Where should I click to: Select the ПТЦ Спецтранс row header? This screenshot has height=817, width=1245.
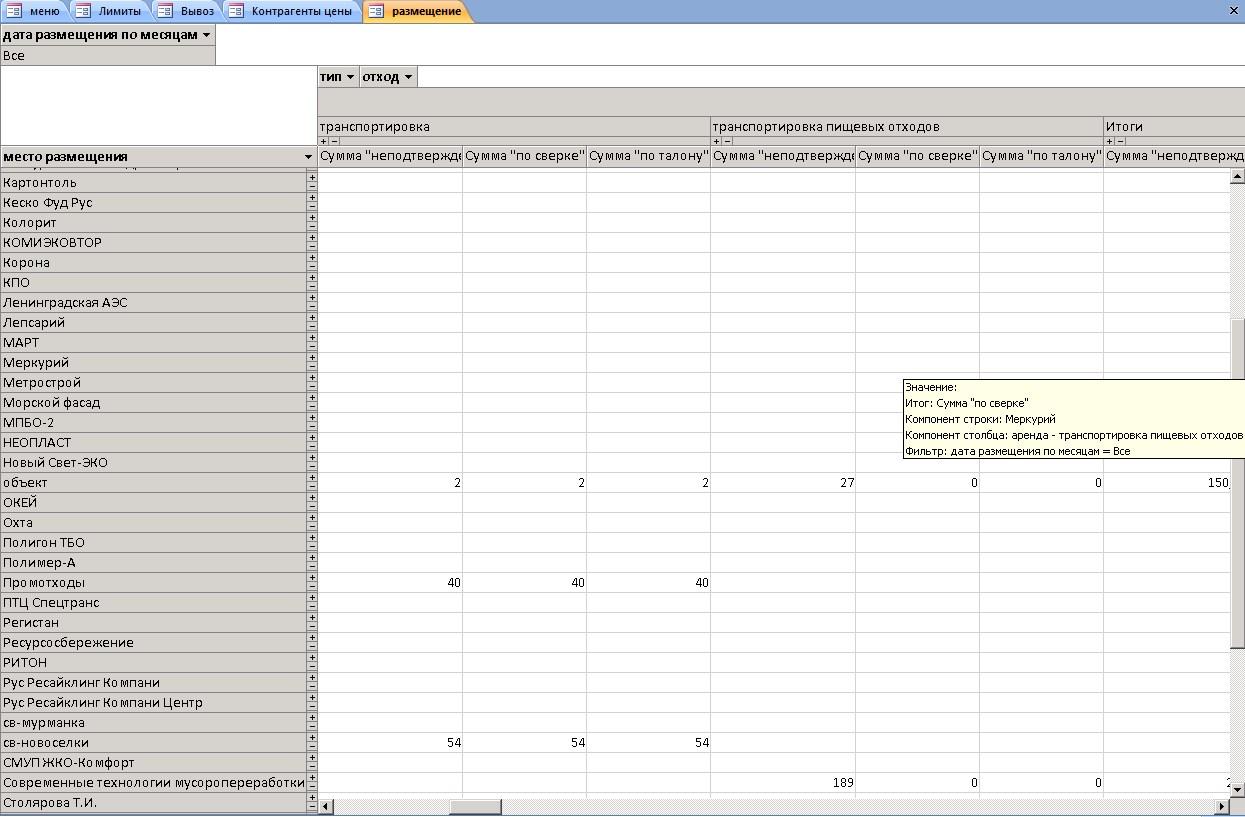click(x=154, y=603)
